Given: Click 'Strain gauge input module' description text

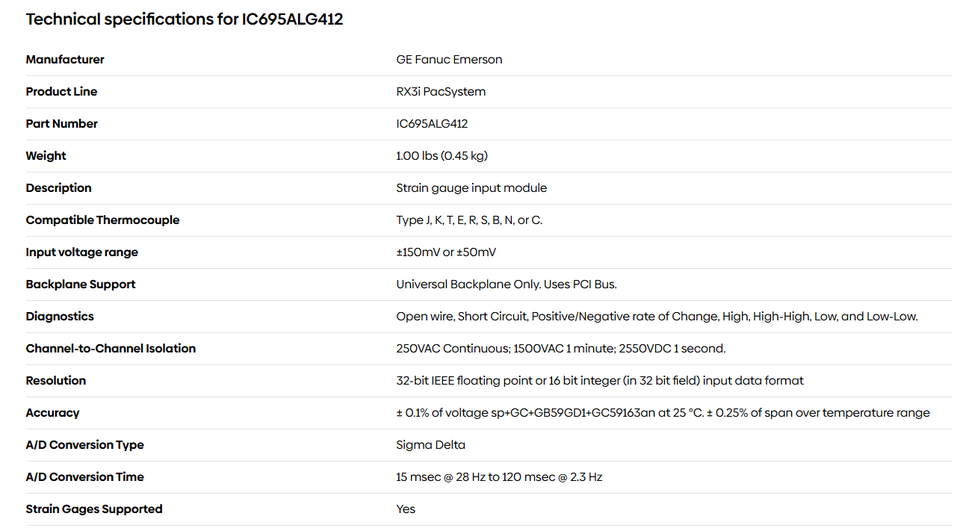Looking at the screenshot, I should coord(471,188).
